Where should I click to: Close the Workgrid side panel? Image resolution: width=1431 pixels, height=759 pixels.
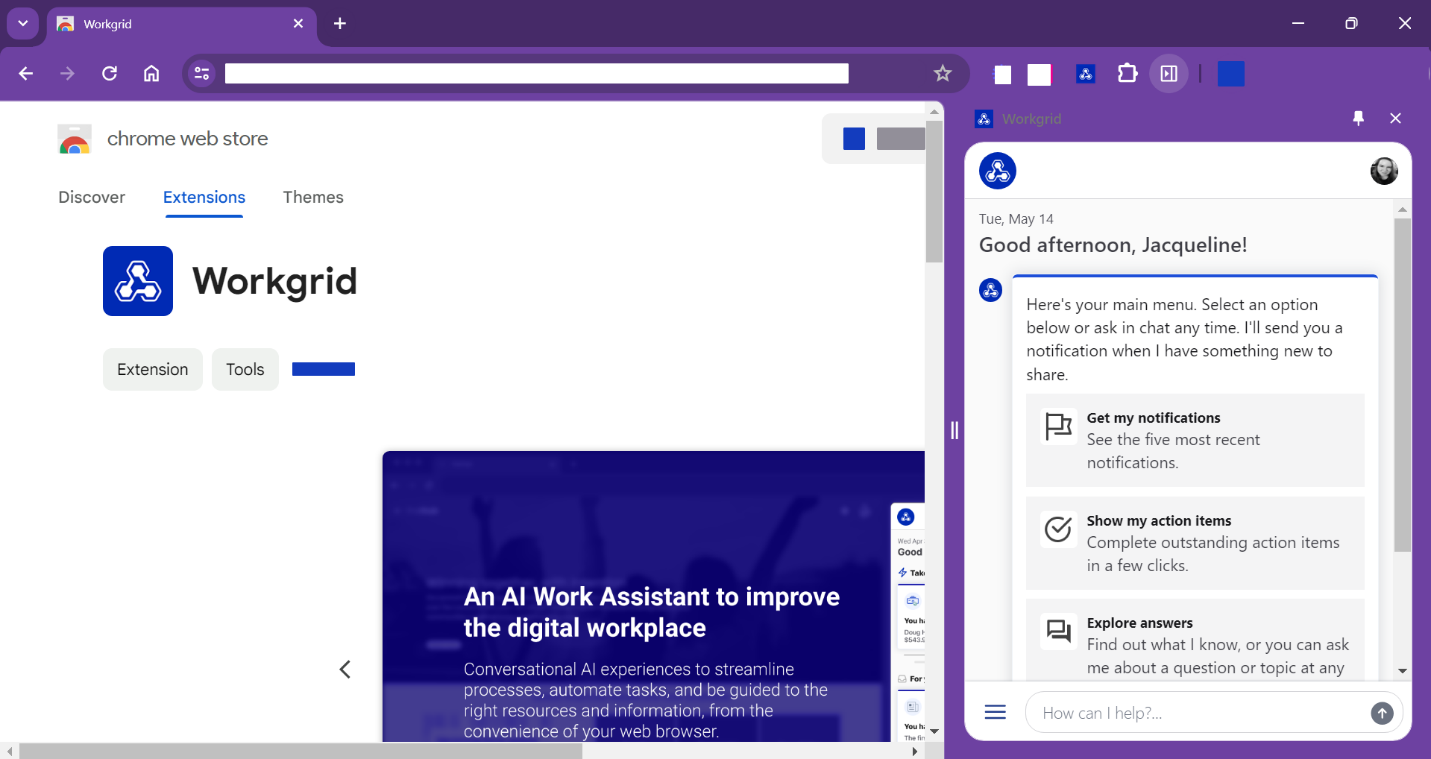(x=1396, y=118)
